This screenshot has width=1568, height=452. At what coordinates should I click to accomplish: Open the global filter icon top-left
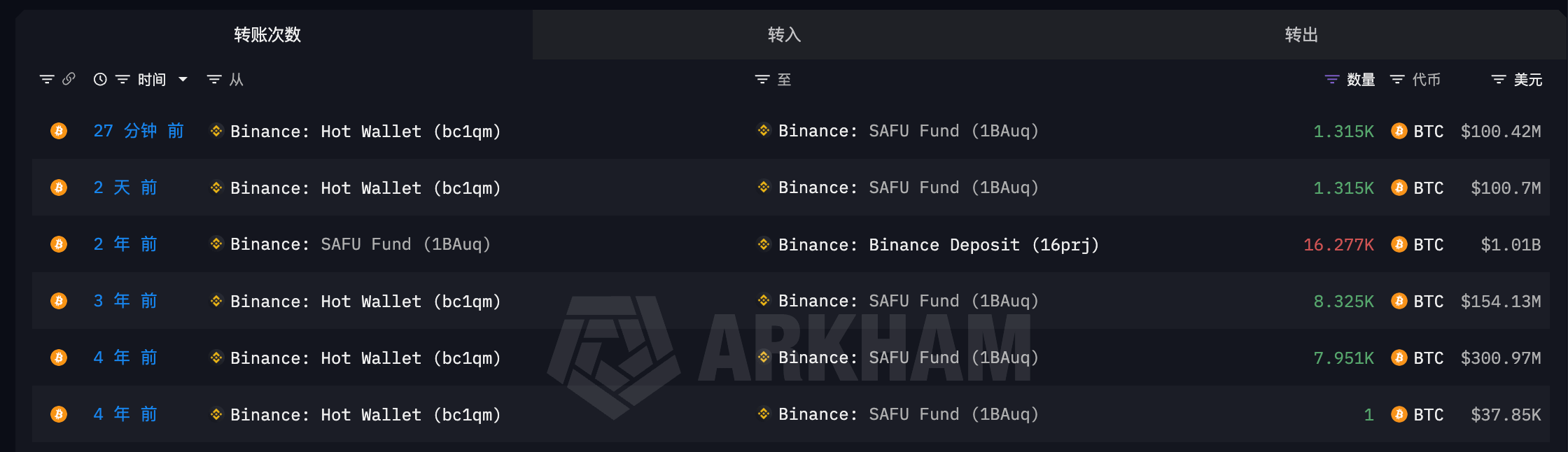coord(46,79)
